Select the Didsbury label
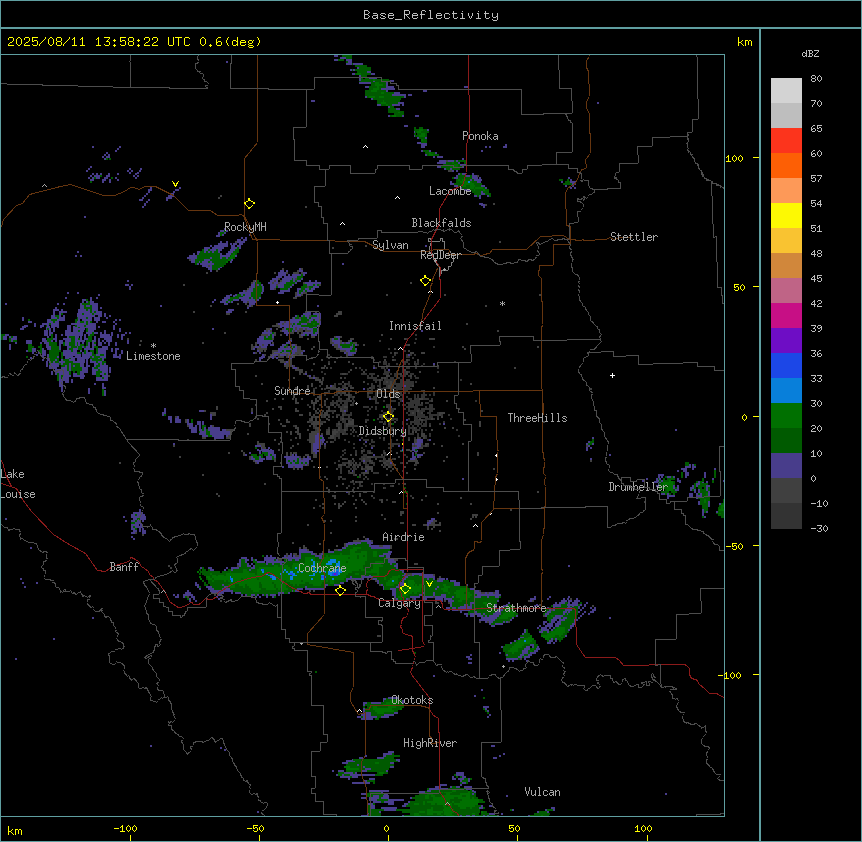 pos(383,431)
